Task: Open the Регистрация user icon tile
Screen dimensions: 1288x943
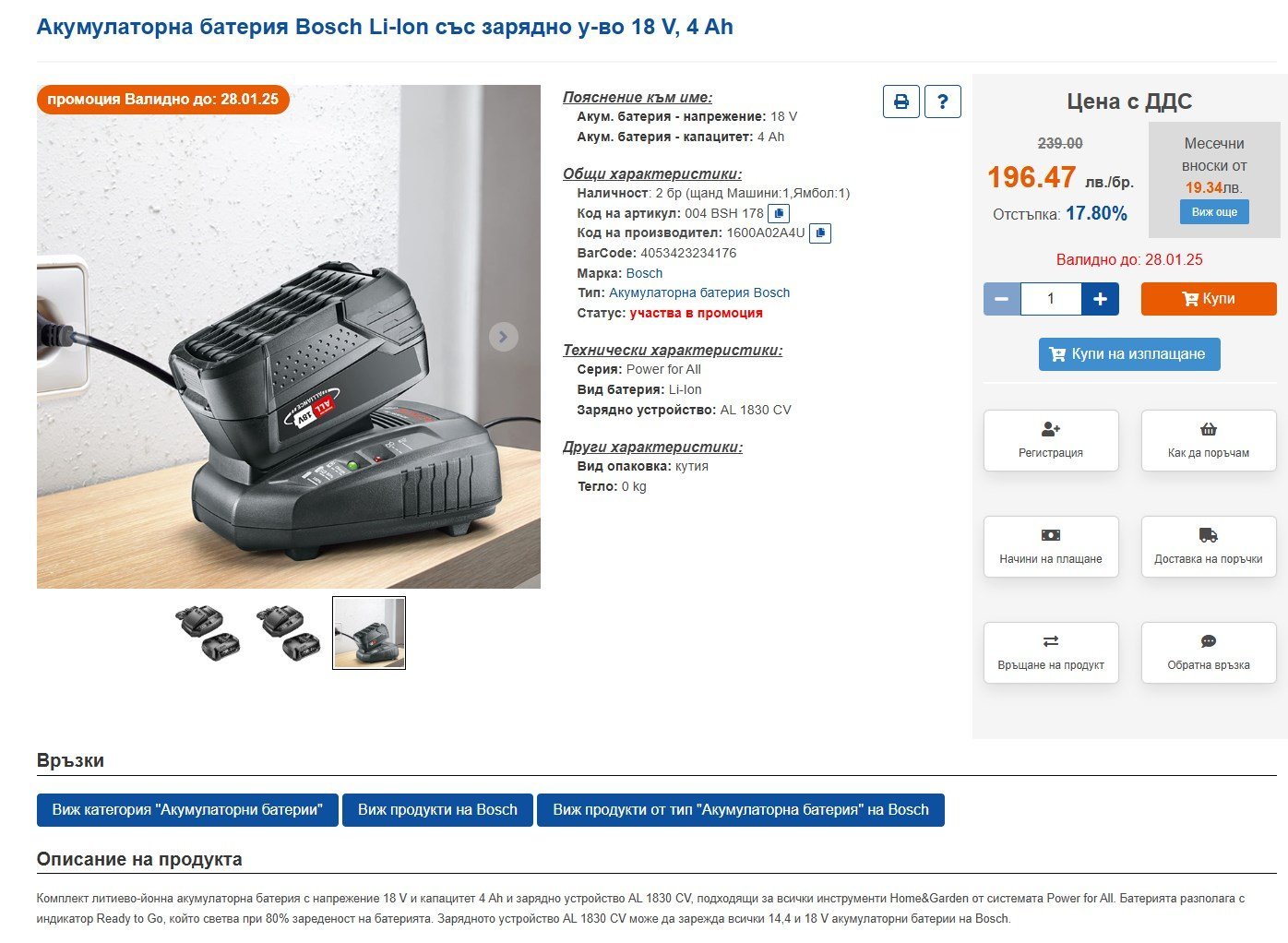Action: click(x=1051, y=441)
